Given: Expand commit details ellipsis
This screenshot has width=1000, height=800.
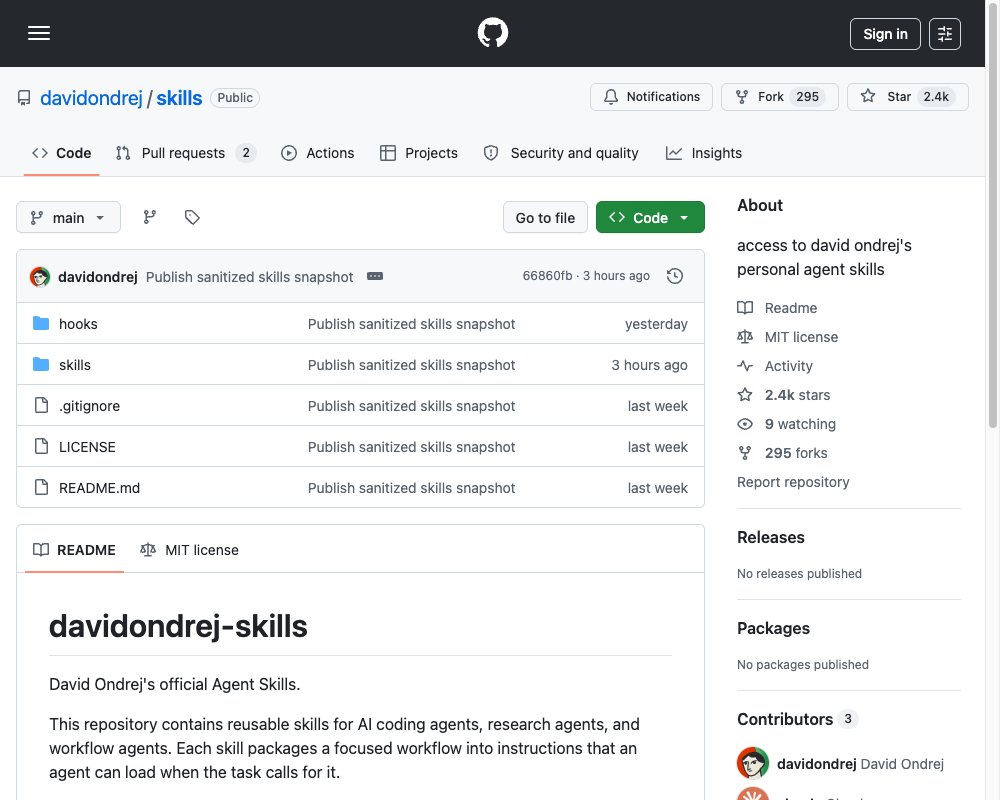Looking at the screenshot, I should [x=375, y=276].
